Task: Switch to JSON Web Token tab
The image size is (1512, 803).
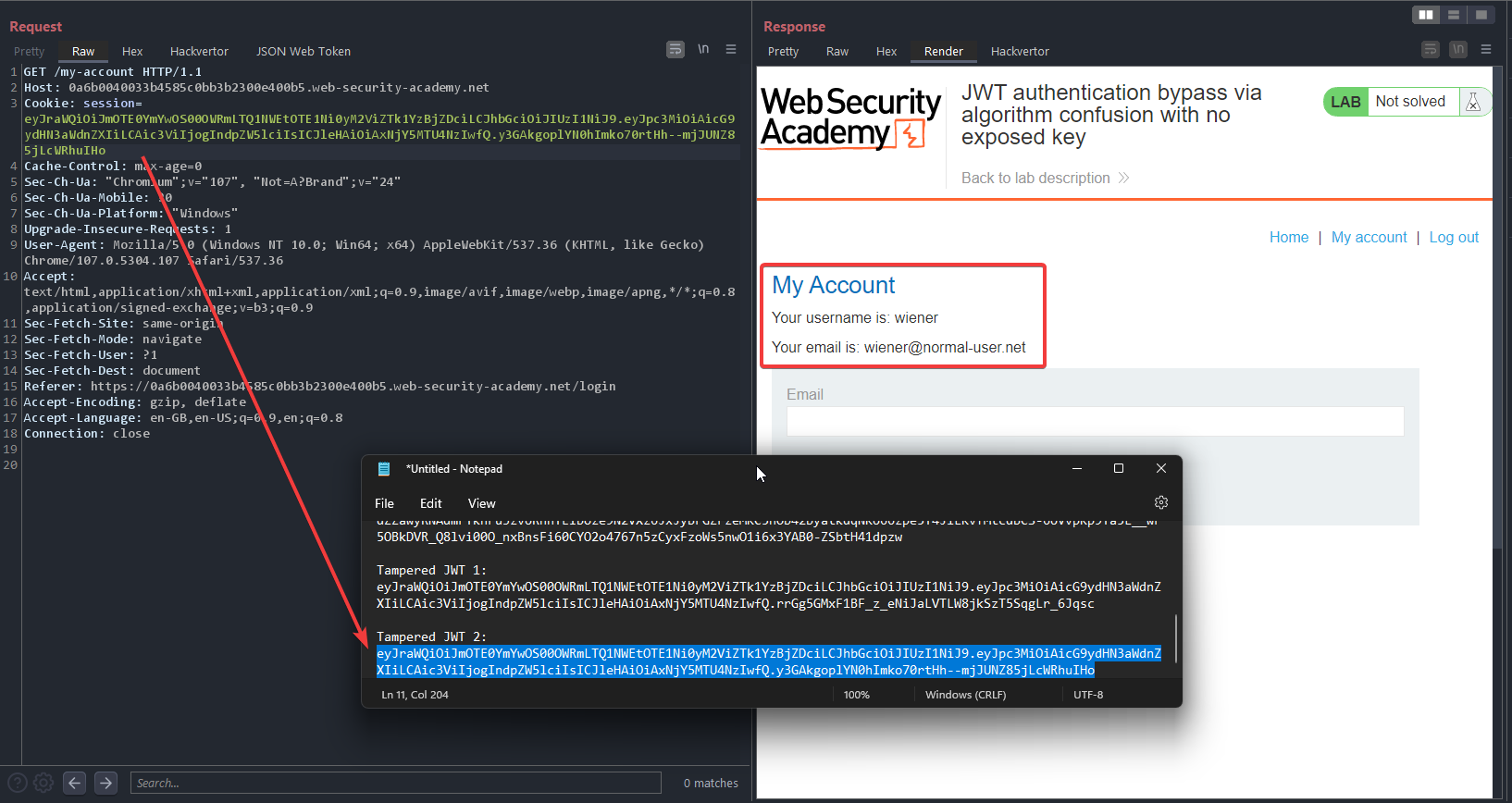Action: pyautogui.click(x=303, y=52)
